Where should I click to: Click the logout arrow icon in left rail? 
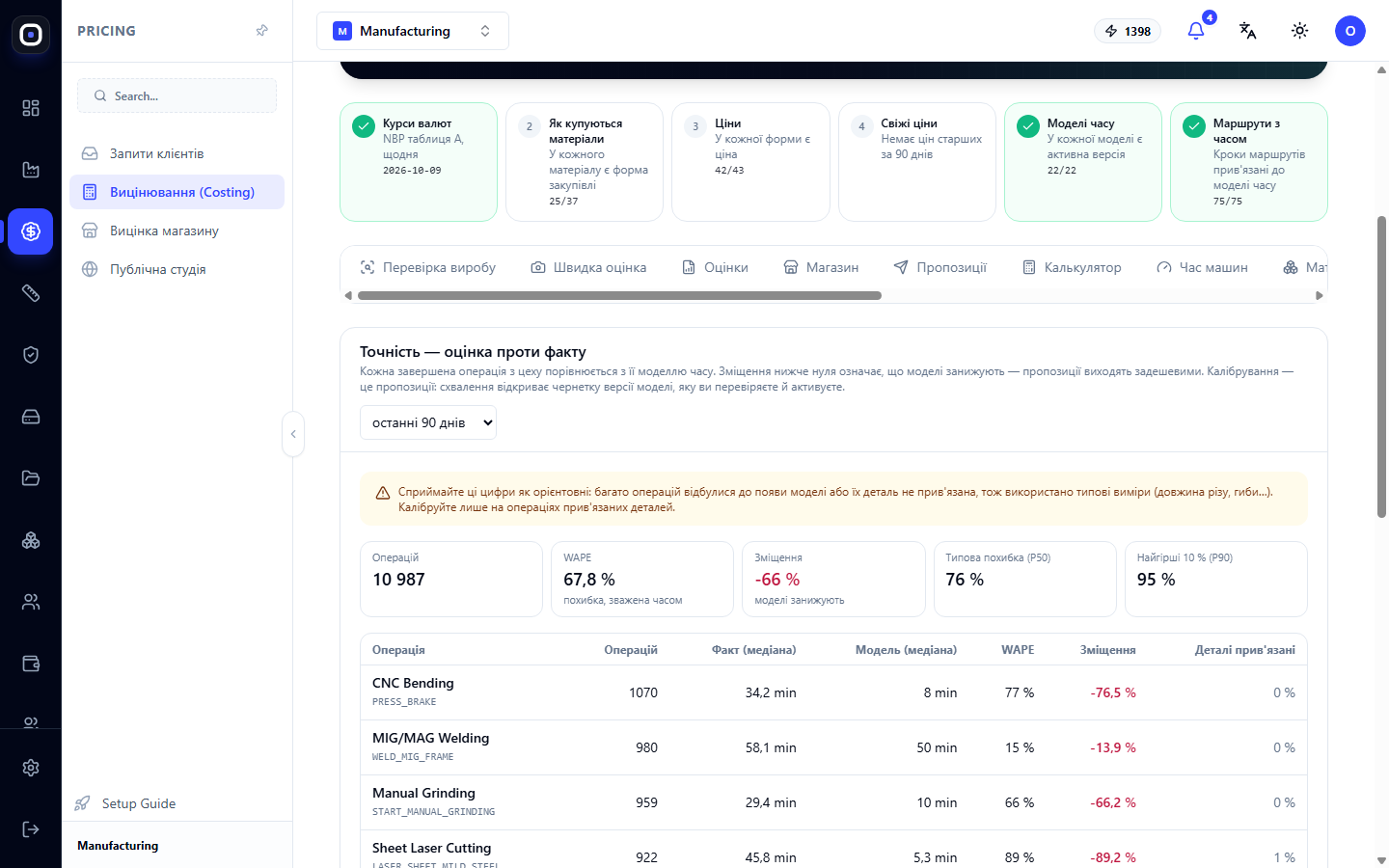click(31, 829)
